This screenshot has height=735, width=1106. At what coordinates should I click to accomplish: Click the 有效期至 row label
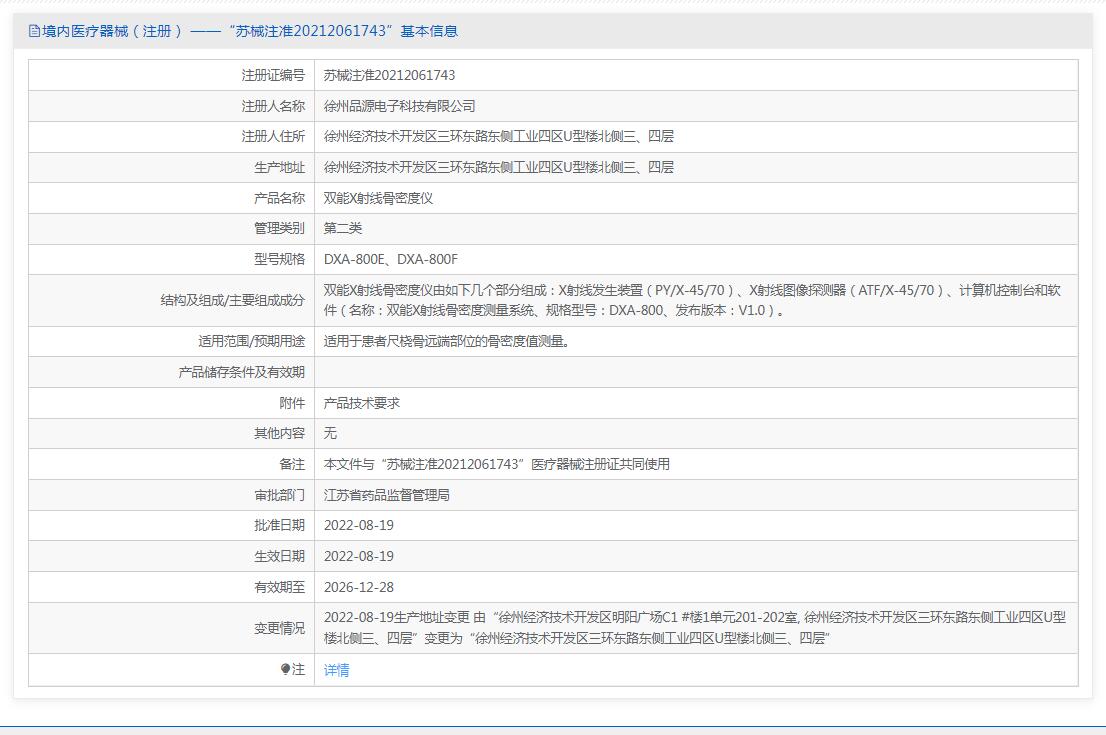tap(279, 587)
